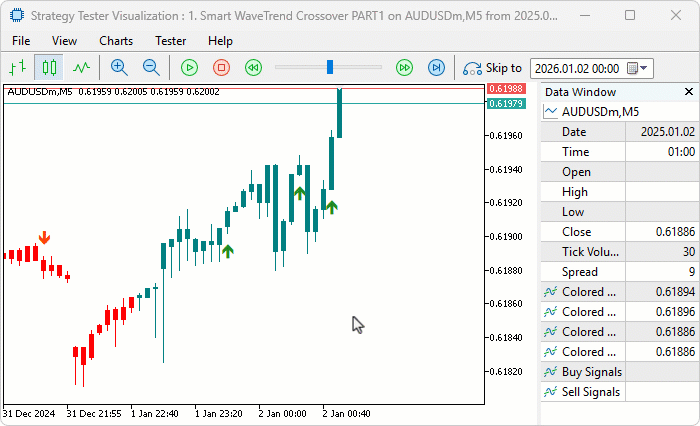Switch chart to line chart mode
The width and height of the screenshot is (700, 426).
[x=81, y=68]
